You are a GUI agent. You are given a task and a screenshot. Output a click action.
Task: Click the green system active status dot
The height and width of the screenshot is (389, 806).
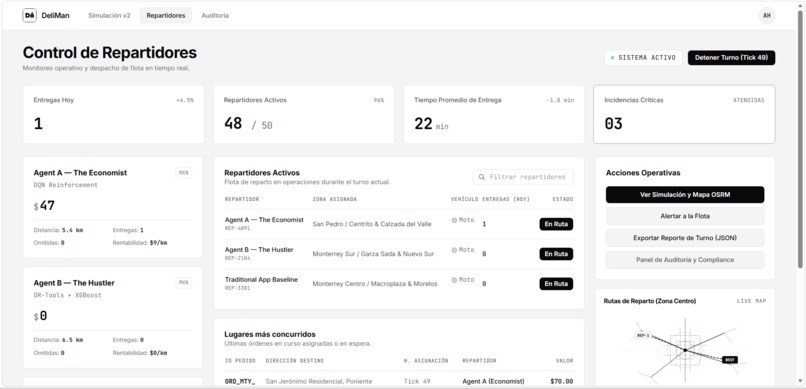coord(612,58)
